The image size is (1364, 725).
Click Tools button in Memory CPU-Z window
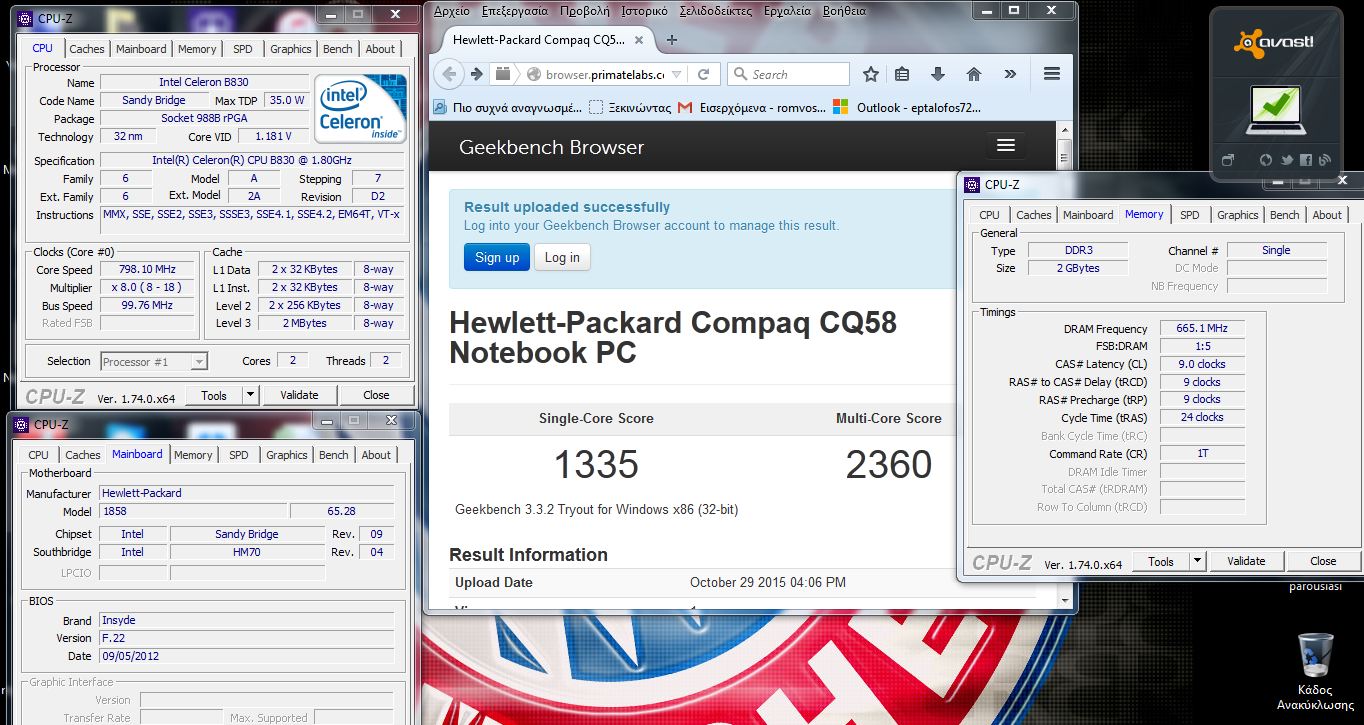[x=1161, y=562]
